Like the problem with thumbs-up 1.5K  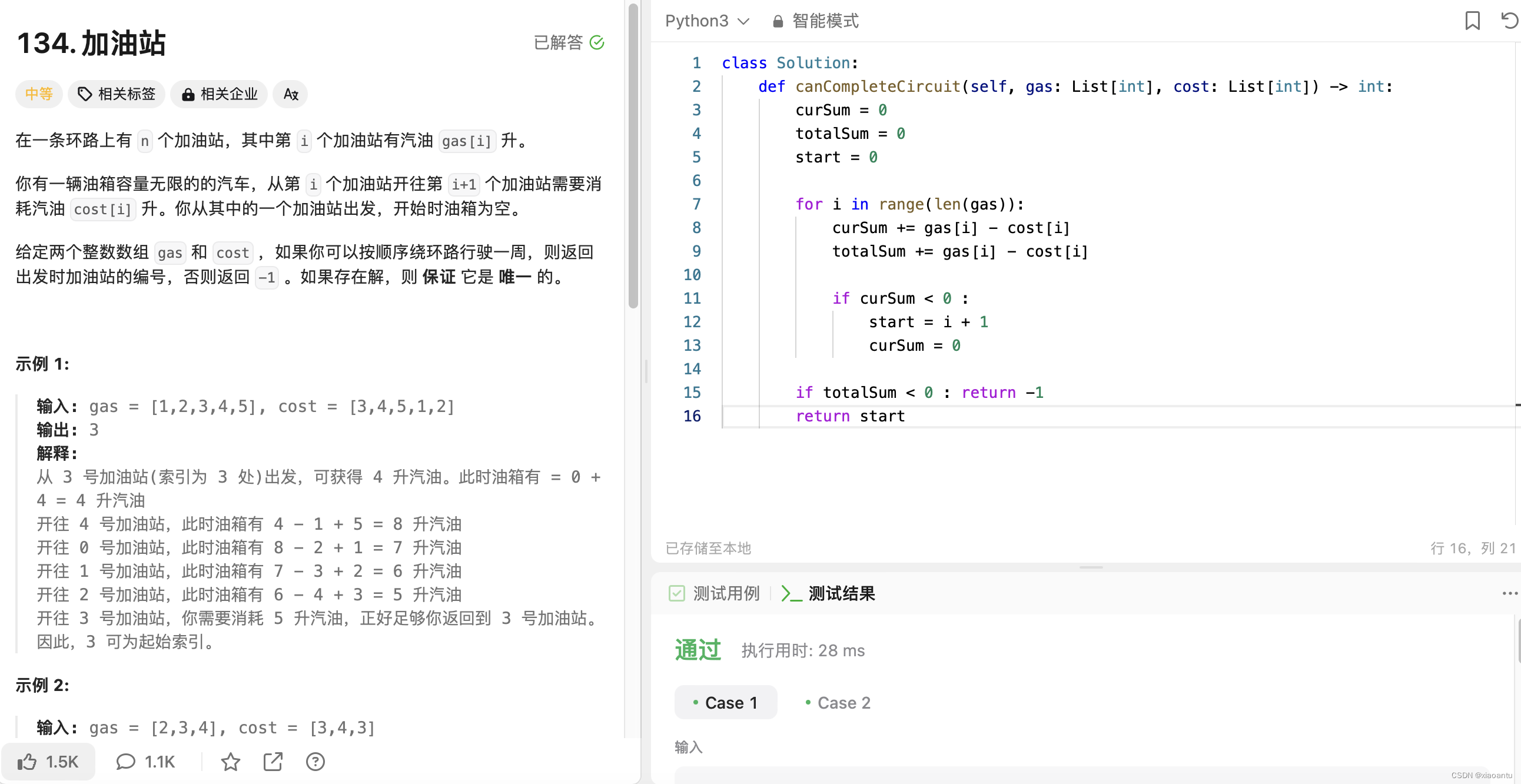(x=48, y=762)
